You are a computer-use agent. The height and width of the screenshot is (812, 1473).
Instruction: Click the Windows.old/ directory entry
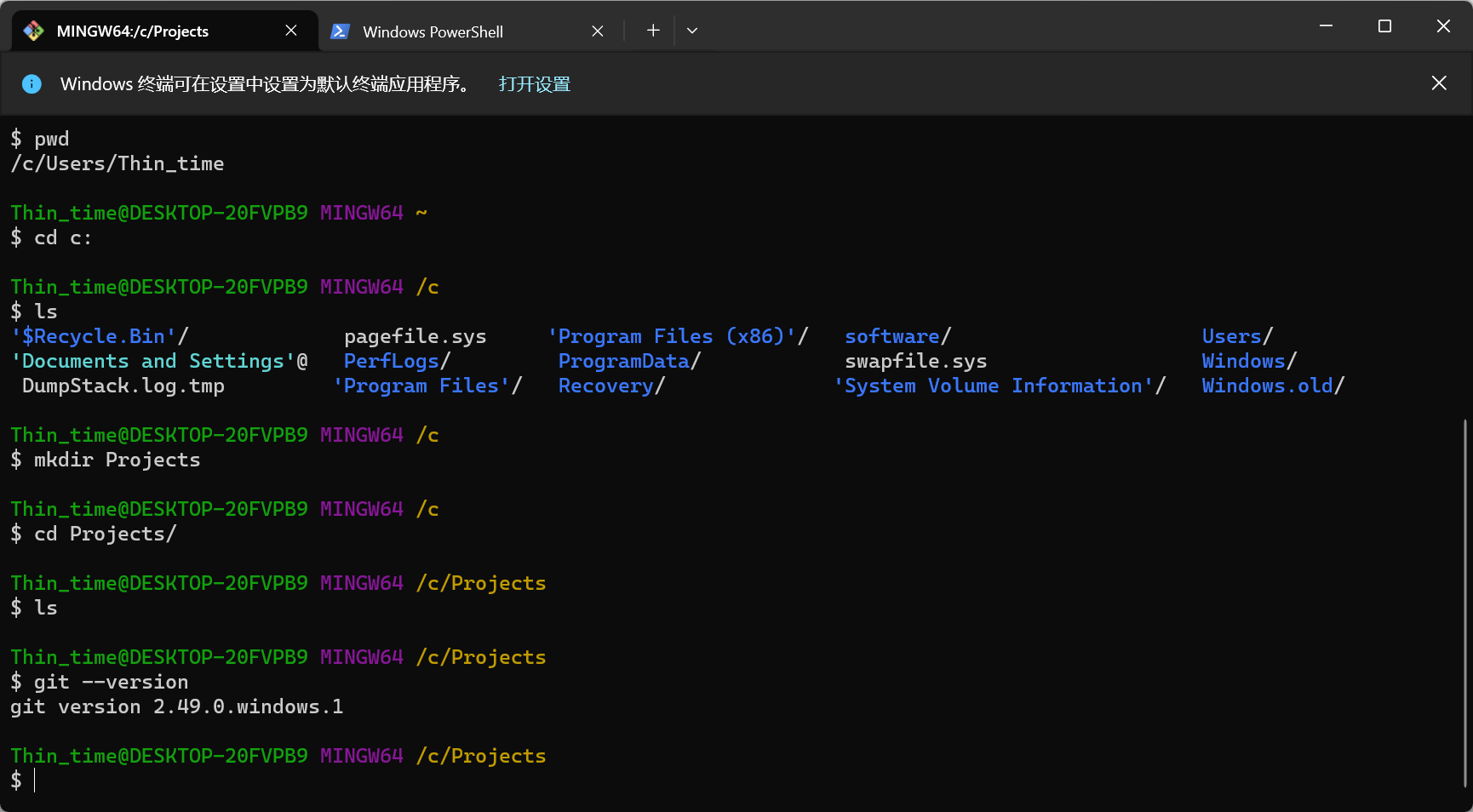tap(1272, 386)
